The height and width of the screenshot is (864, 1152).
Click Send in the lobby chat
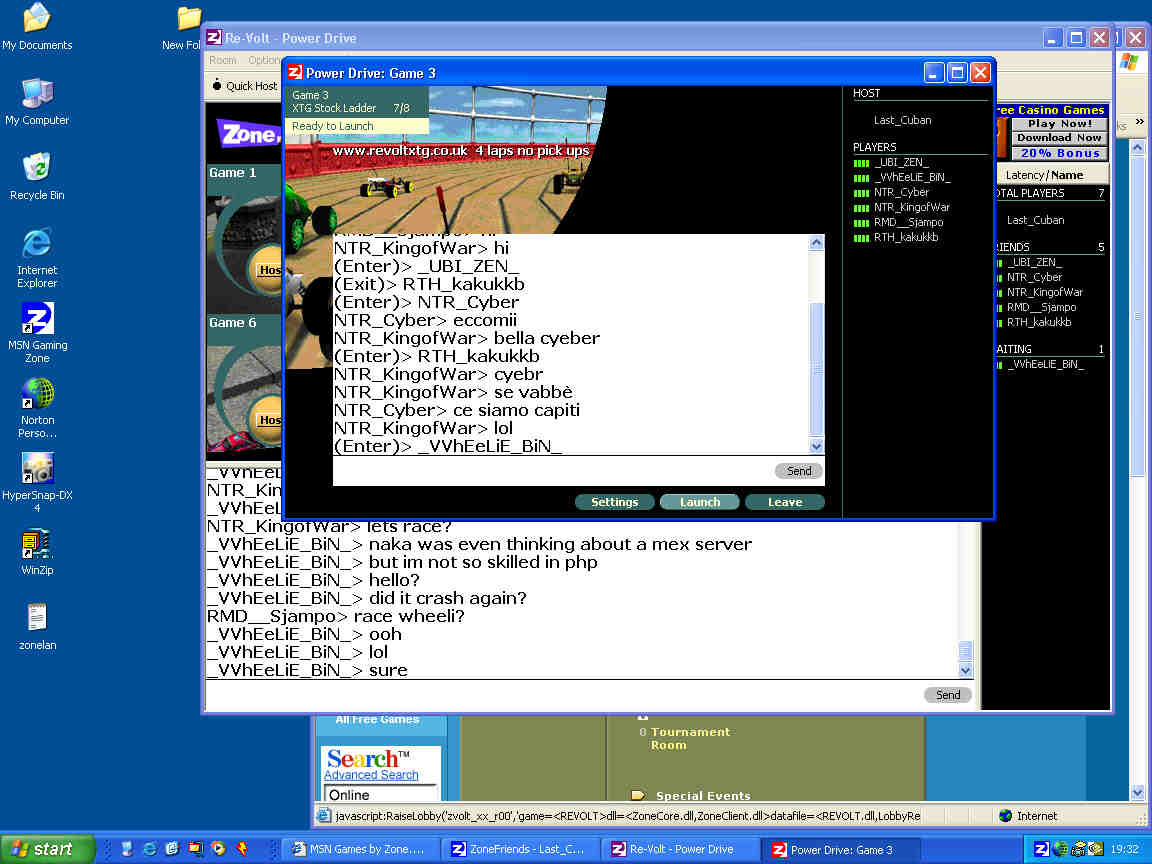[948, 695]
